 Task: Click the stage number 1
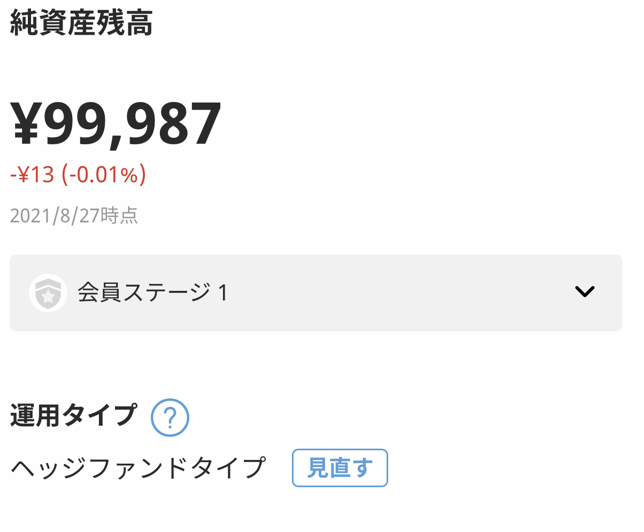pos(223,293)
